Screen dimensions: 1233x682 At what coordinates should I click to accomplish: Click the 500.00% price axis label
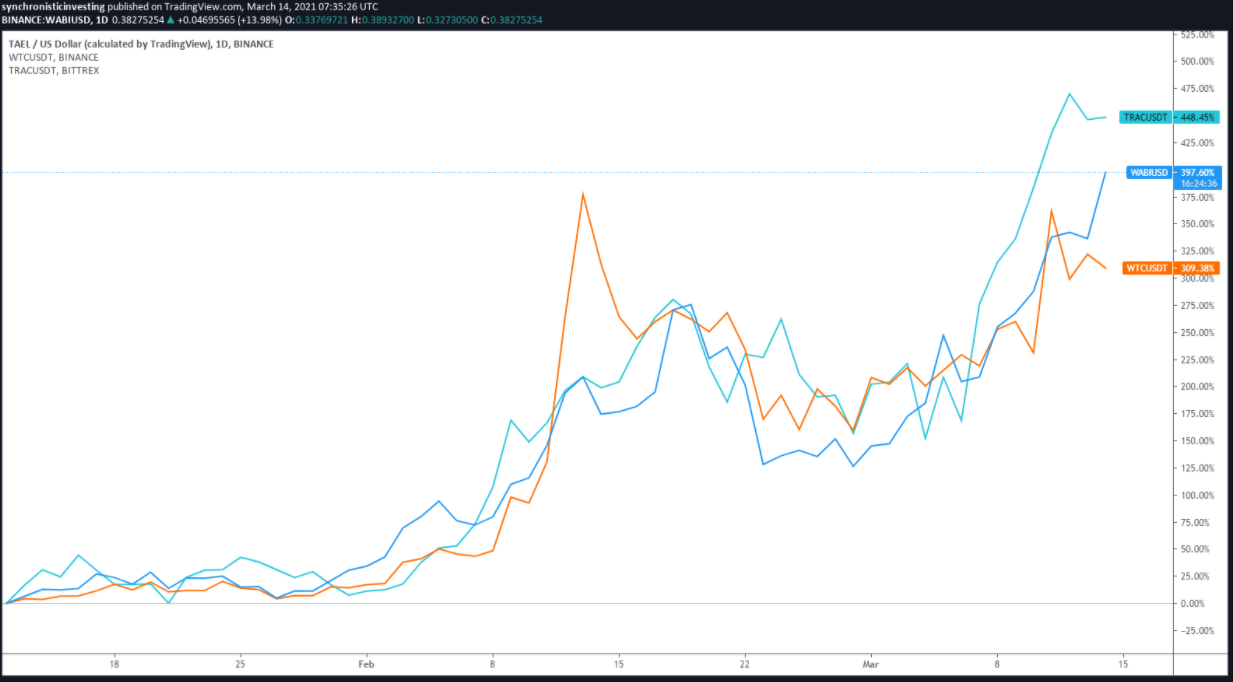(1197, 61)
